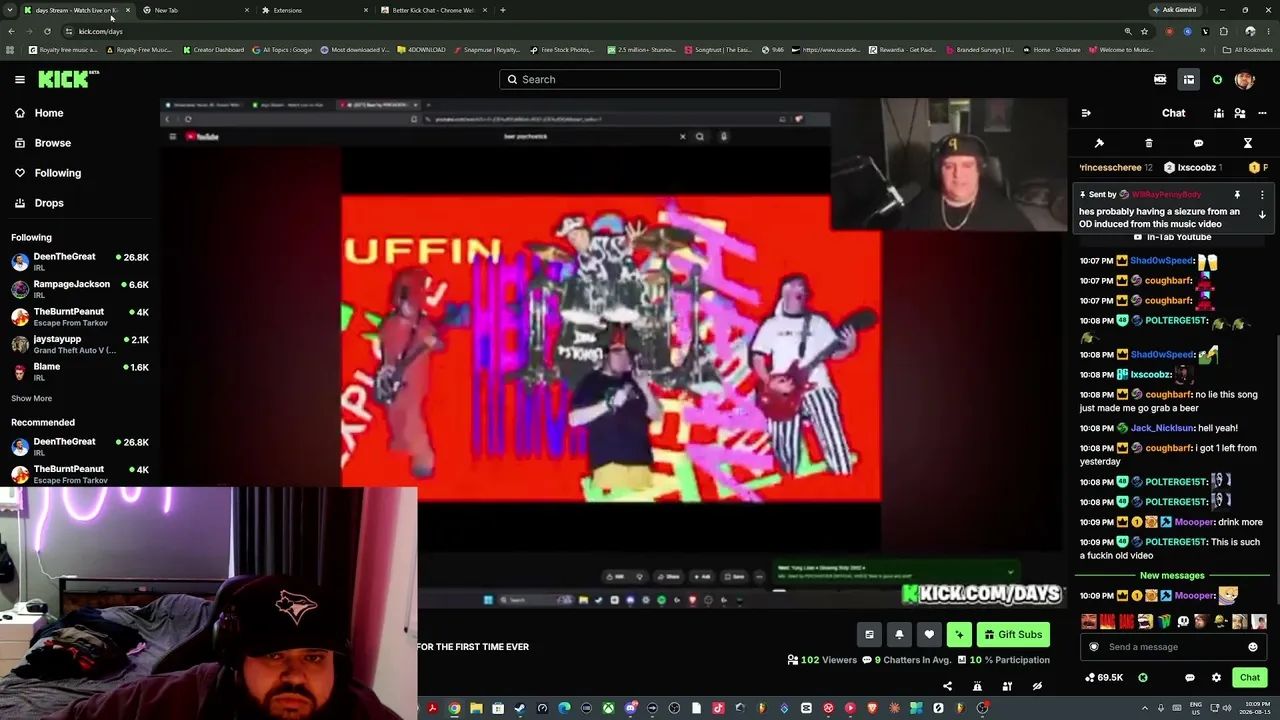Click the tools icon below stream
1280x720 pixels.
(1007, 686)
